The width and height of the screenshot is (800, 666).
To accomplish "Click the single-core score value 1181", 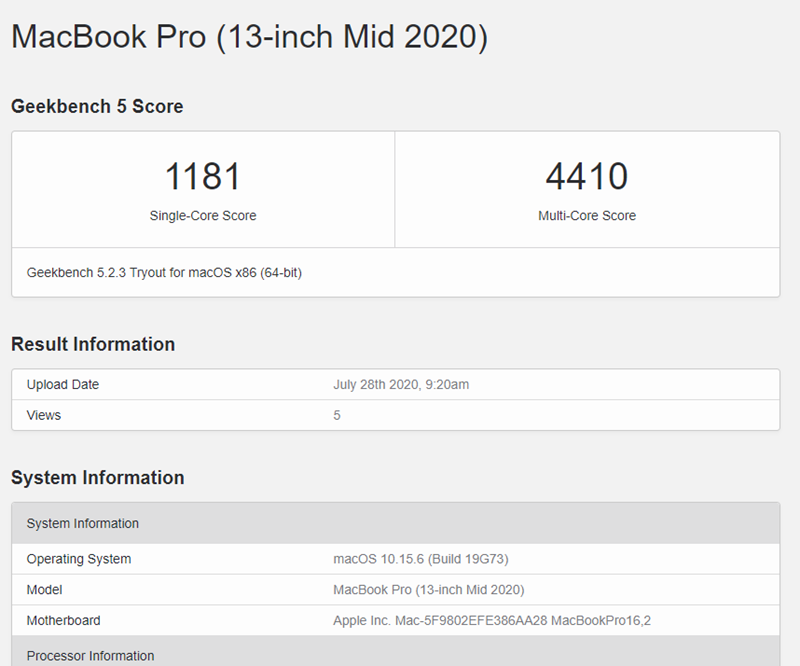I will [203, 176].
